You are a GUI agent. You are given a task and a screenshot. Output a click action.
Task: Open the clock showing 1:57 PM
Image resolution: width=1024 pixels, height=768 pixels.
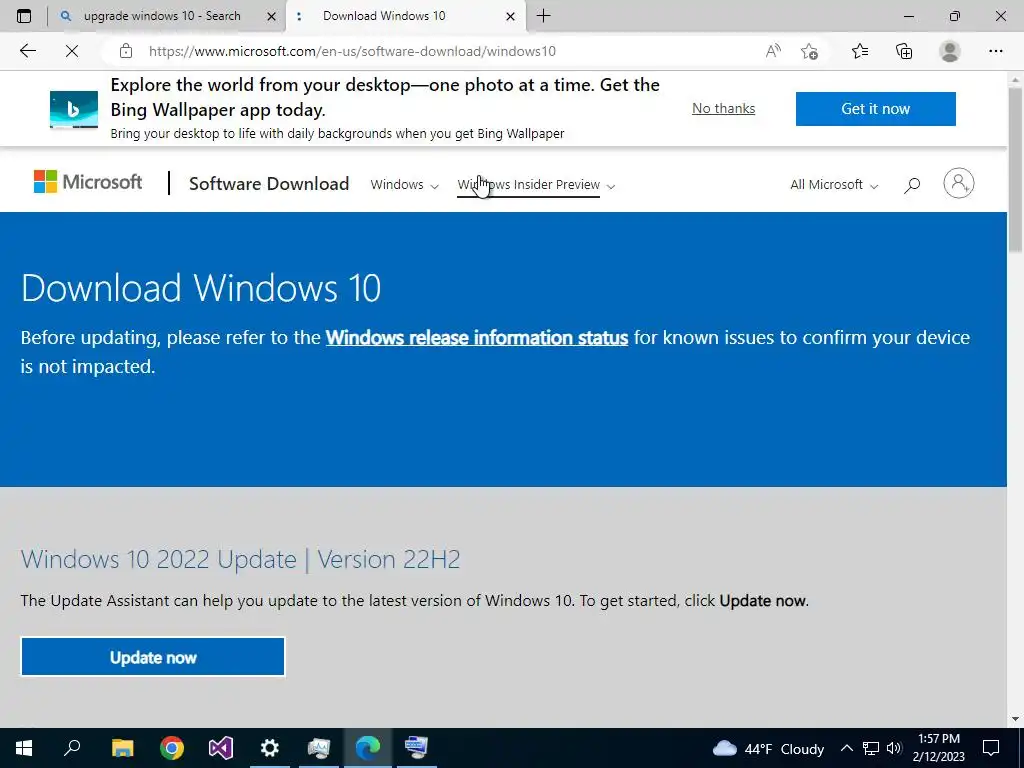[x=938, y=748]
